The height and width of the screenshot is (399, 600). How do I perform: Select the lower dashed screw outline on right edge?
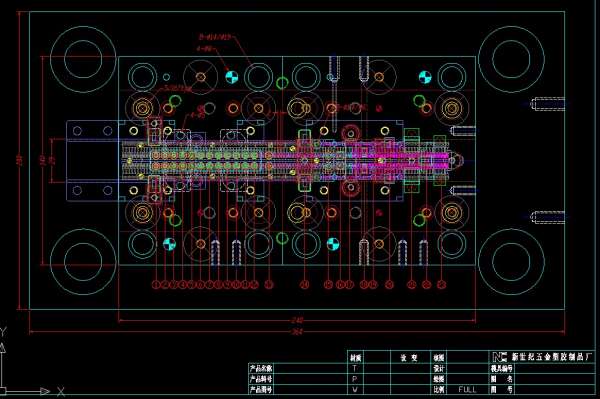tap(547, 217)
